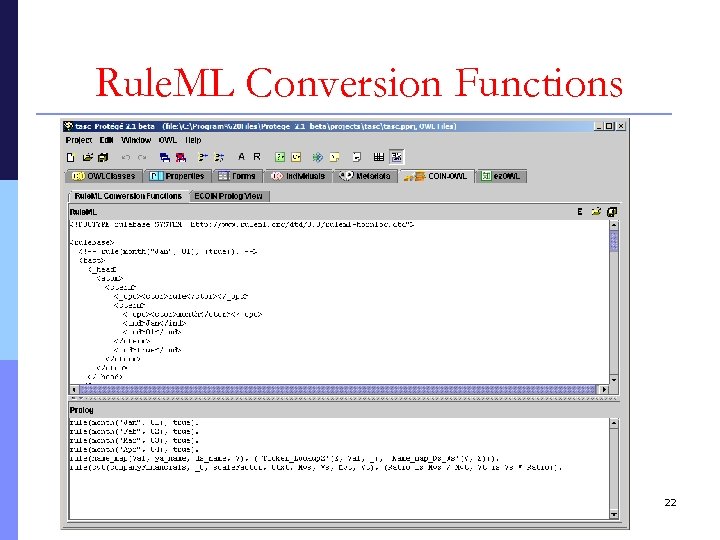Screen dimensions: 720x540
Task: Click the RuleML horizontal scrollbar right arrow
Action: (604, 389)
